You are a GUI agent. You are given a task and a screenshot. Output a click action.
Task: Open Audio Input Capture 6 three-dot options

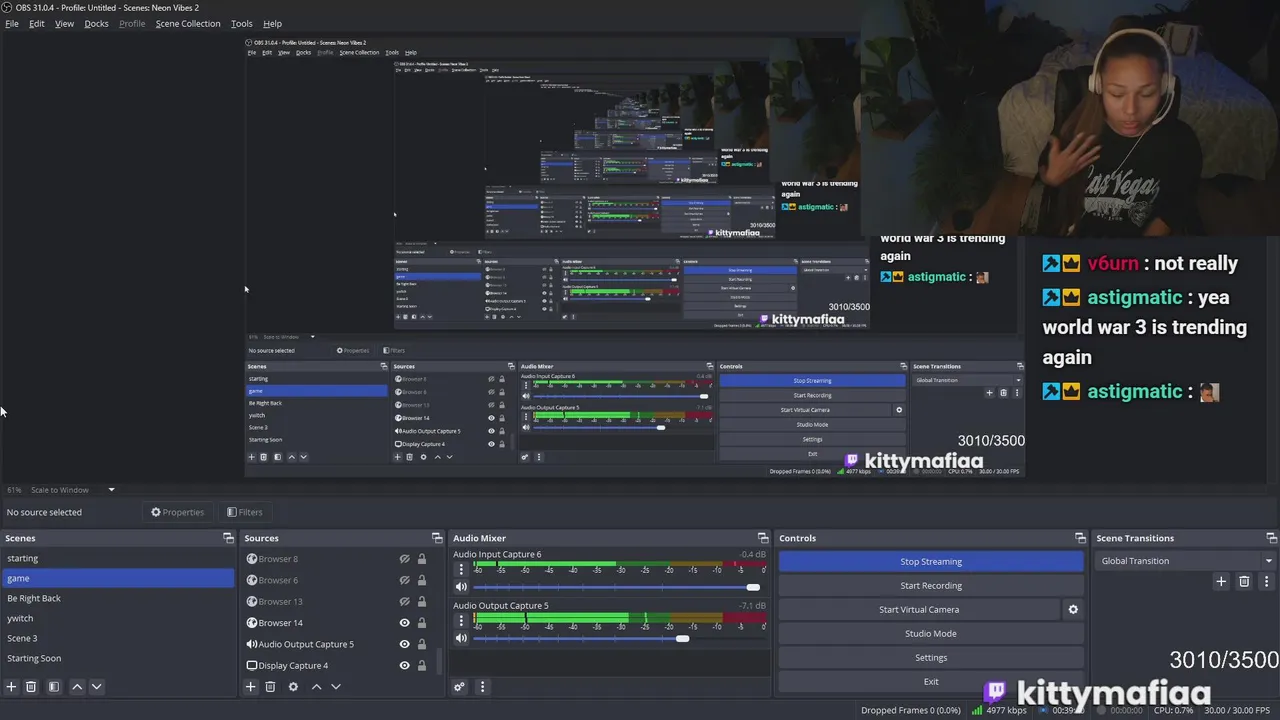pos(460,570)
